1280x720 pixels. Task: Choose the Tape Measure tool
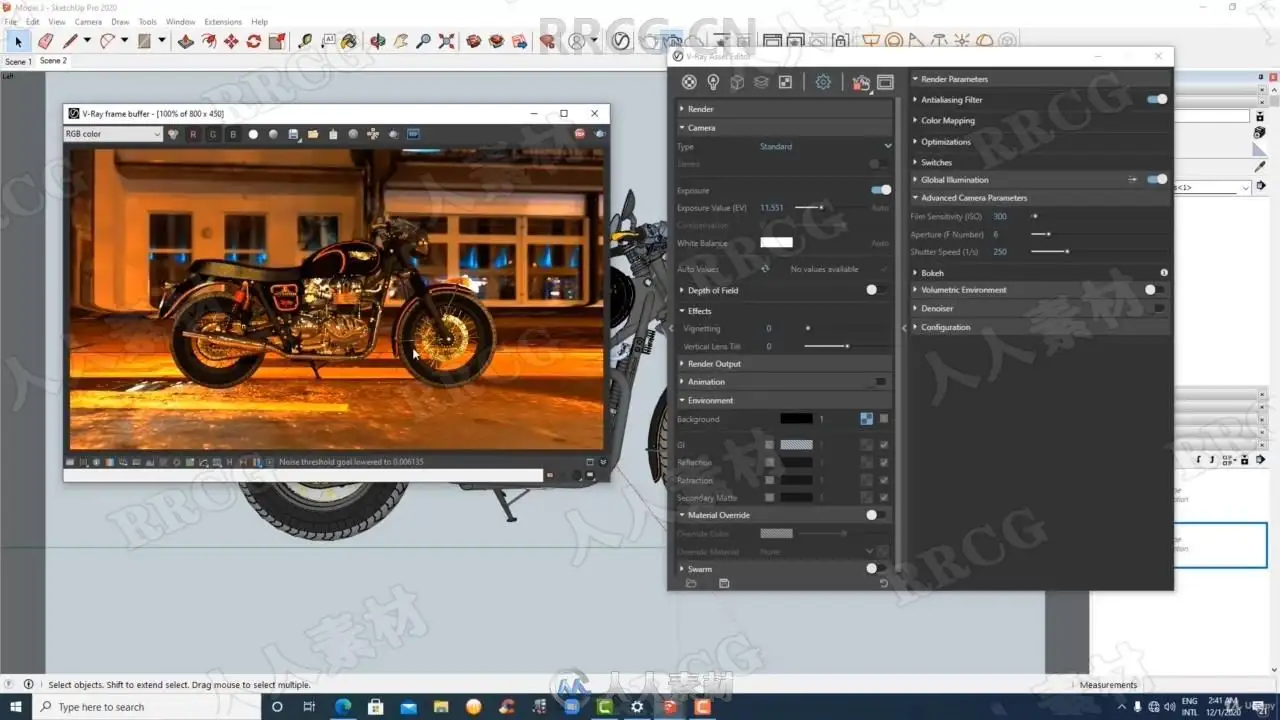(305, 41)
